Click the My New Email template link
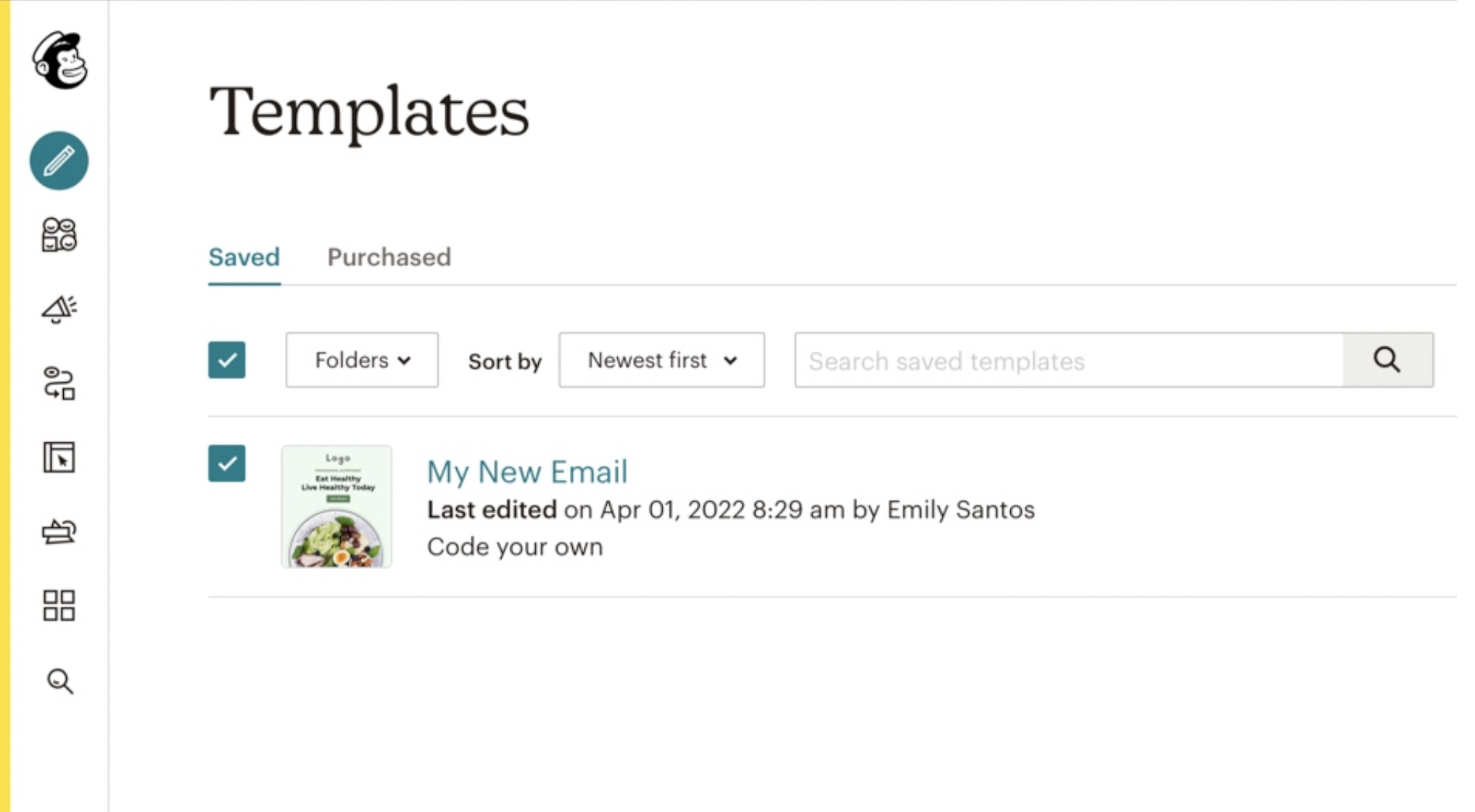1475x812 pixels. tap(527, 470)
